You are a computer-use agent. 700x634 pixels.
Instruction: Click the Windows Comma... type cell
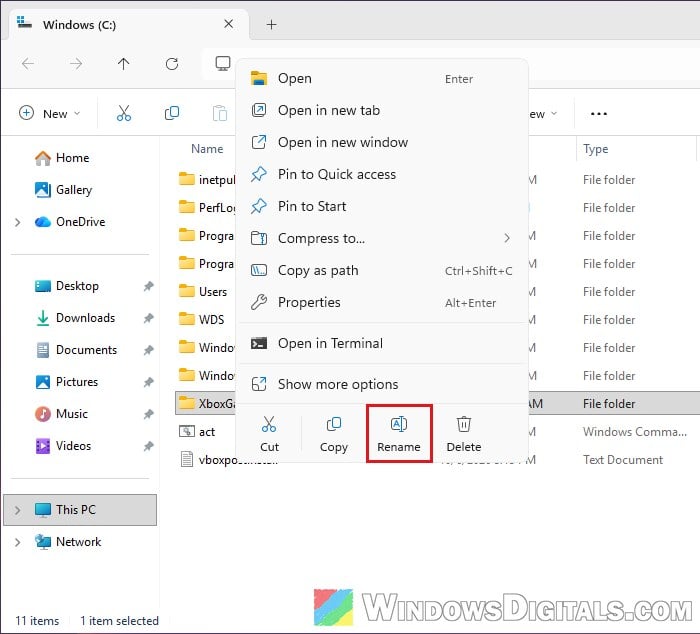pyautogui.click(x=635, y=432)
